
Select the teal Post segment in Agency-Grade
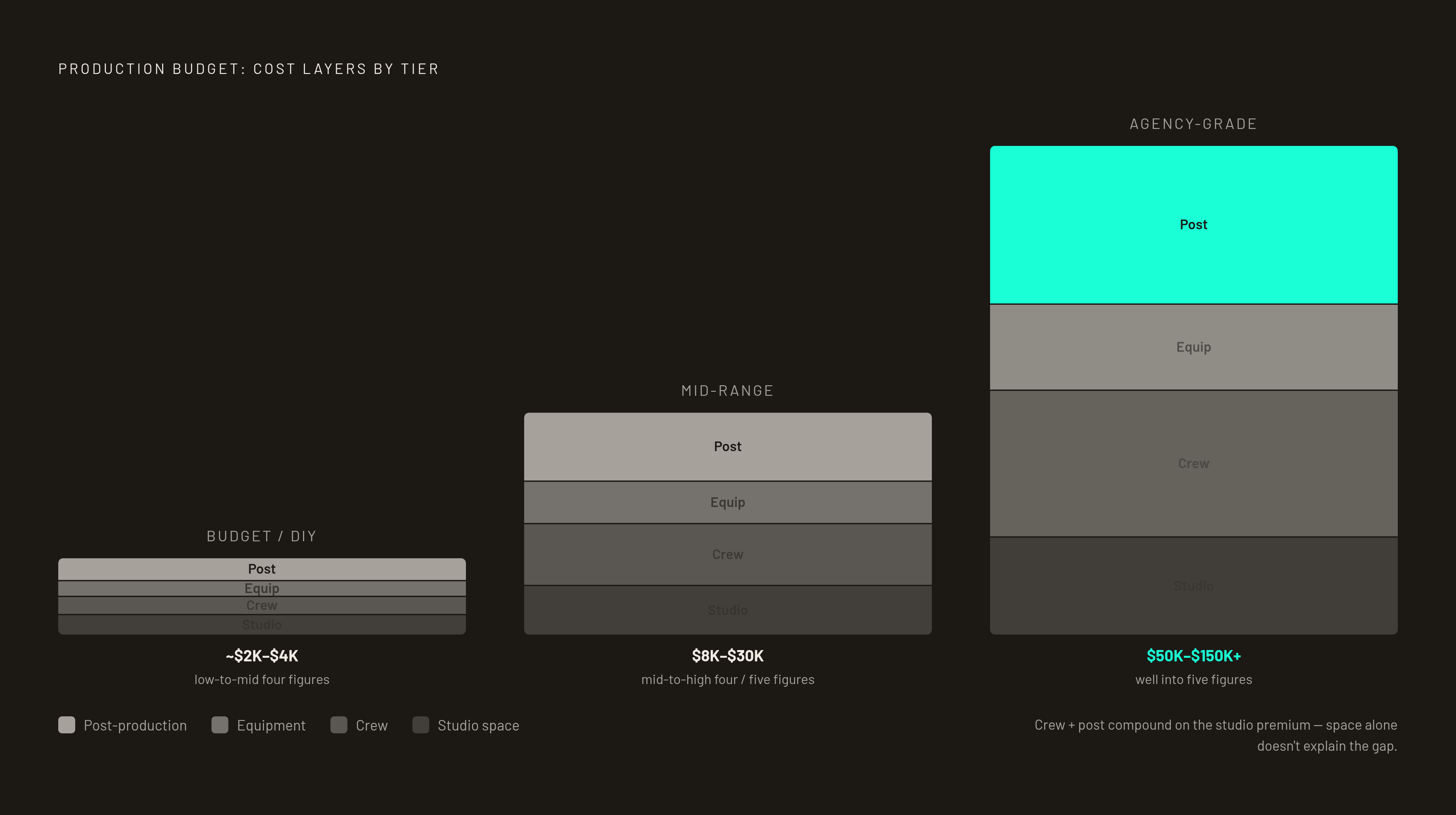(x=1194, y=225)
